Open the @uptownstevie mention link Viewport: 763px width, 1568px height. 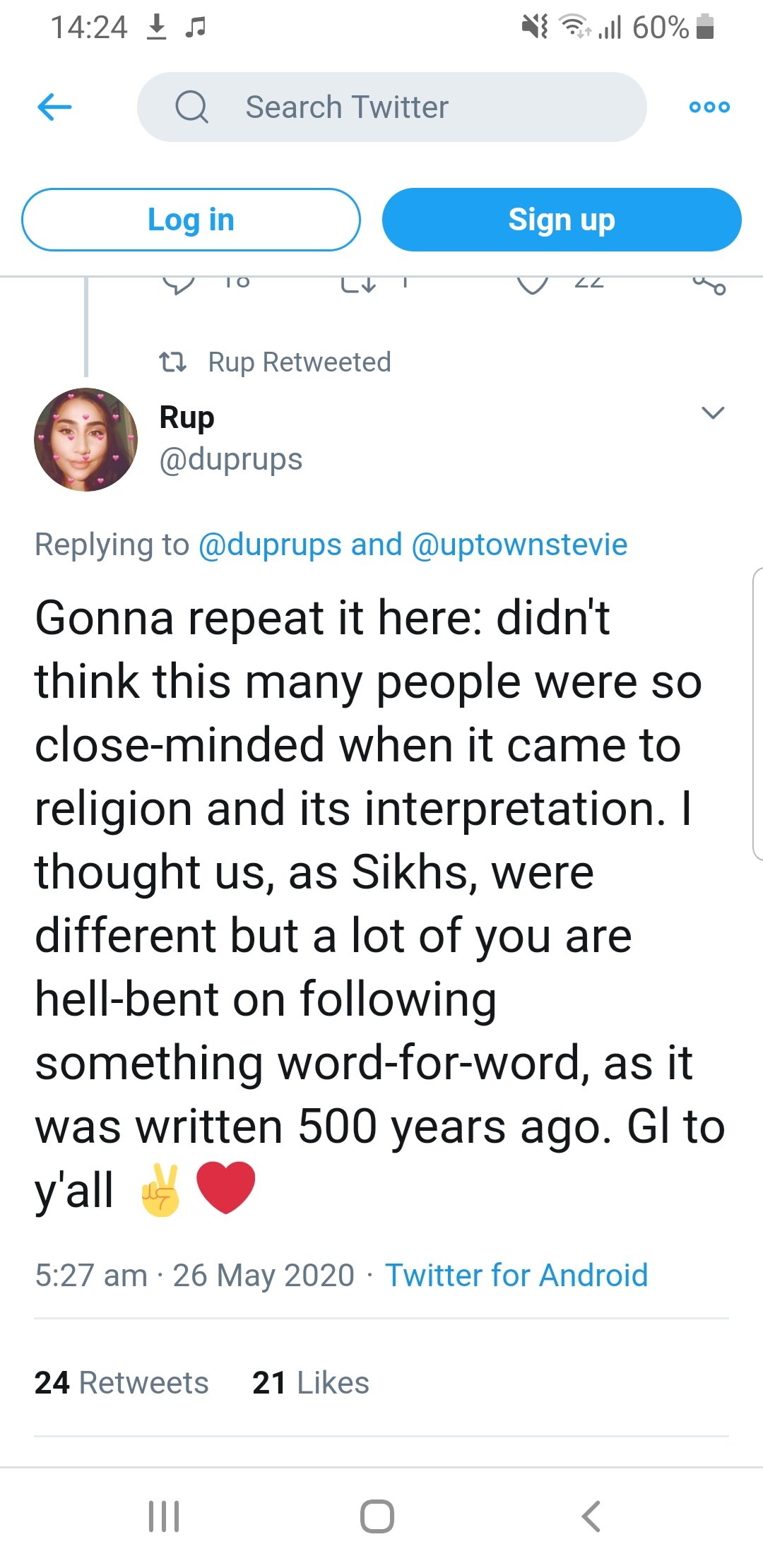pos(519,545)
